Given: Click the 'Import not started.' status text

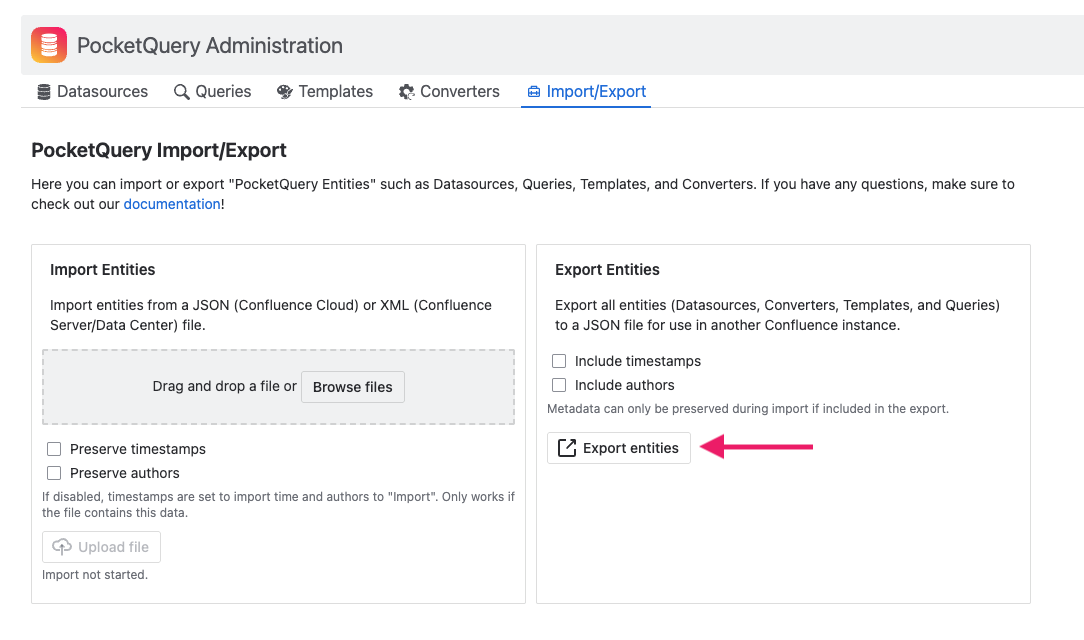Looking at the screenshot, I should (x=95, y=574).
